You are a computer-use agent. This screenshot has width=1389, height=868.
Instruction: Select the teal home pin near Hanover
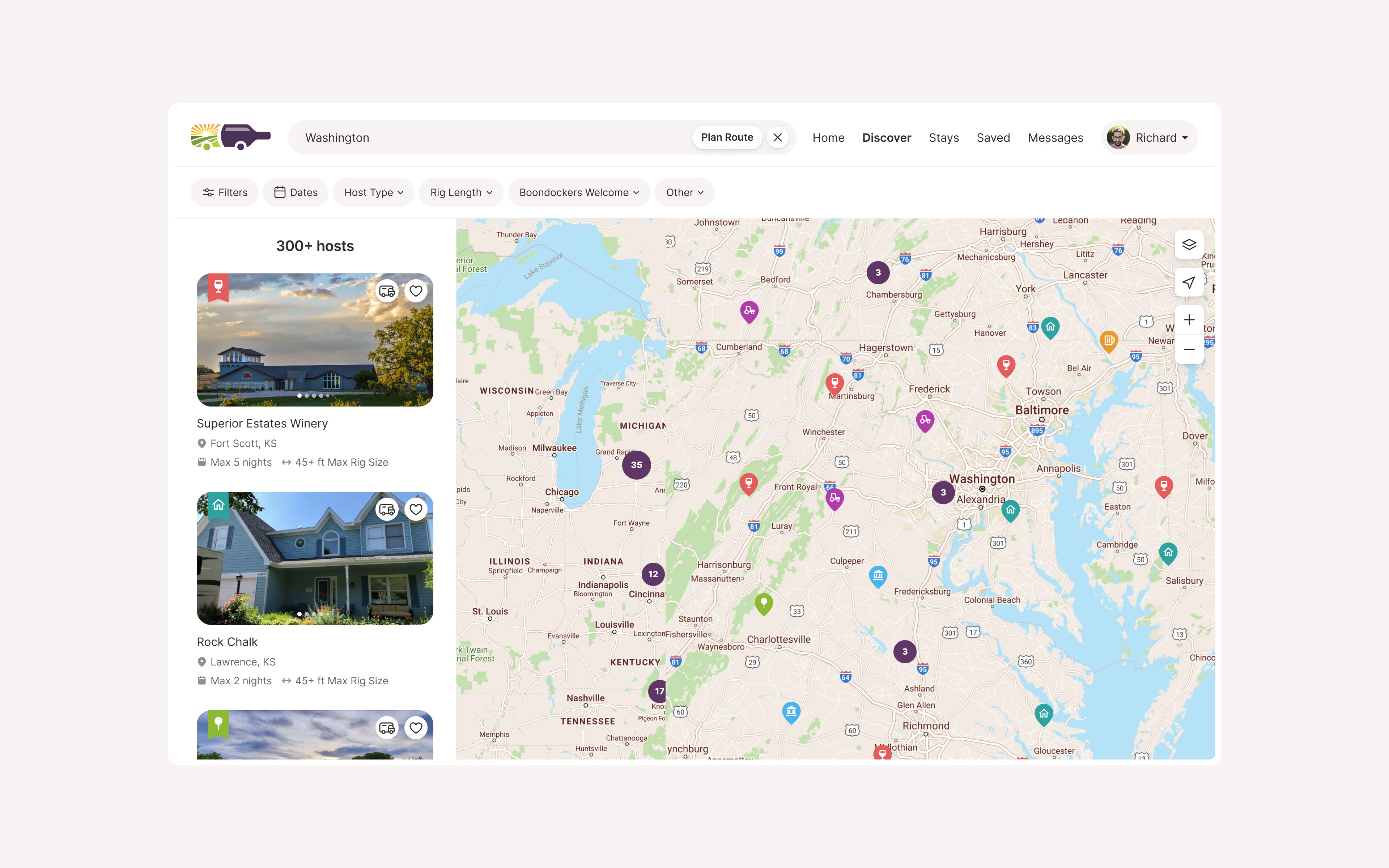[1050, 328]
